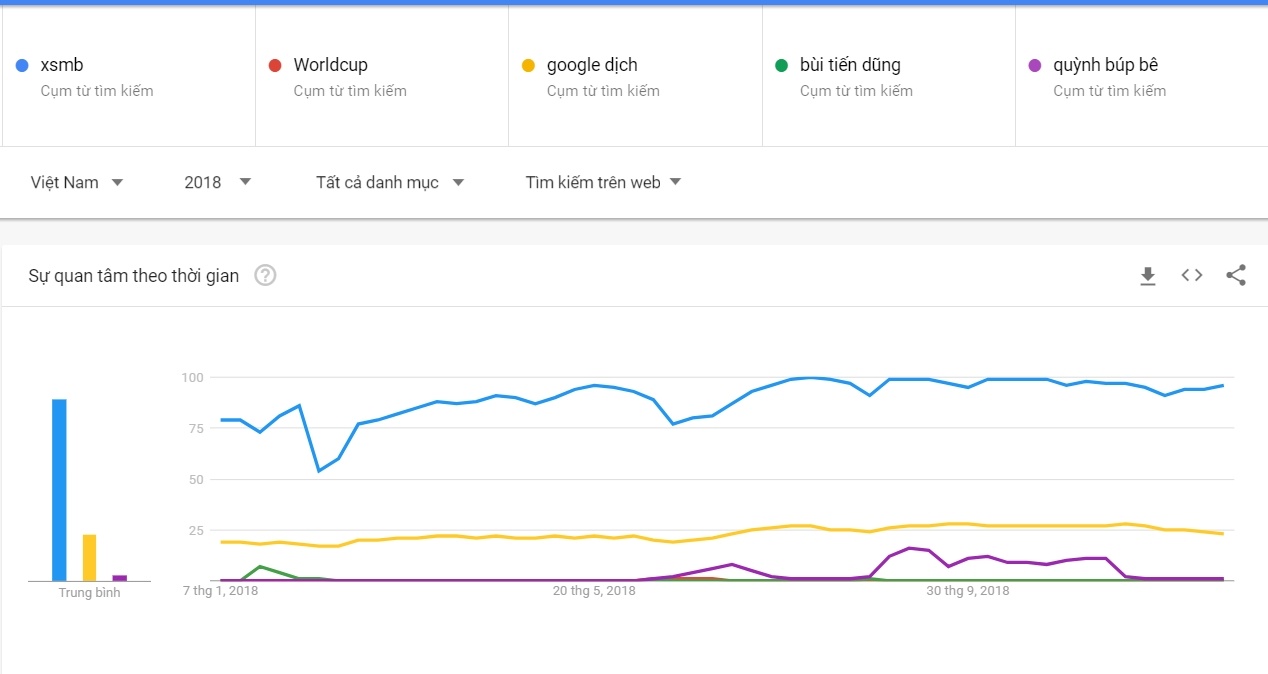This screenshot has height=674, width=1268.
Task: Click the green dot beside bùi tiến dũng
Action: point(782,64)
